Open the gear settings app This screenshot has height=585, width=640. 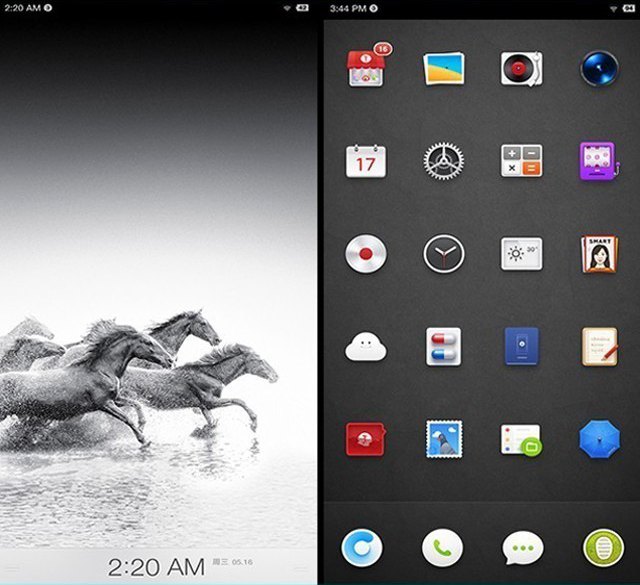tap(443, 161)
